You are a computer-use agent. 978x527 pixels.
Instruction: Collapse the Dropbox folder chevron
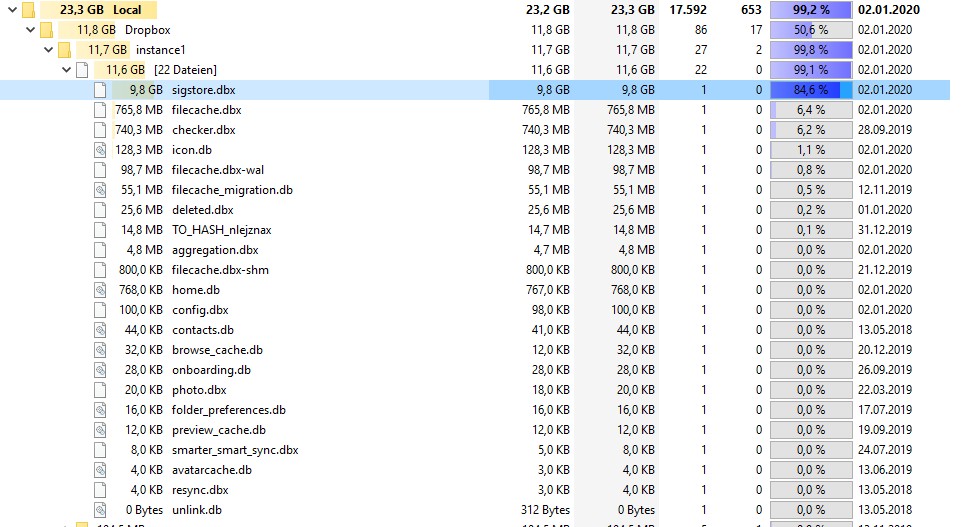tap(30, 30)
